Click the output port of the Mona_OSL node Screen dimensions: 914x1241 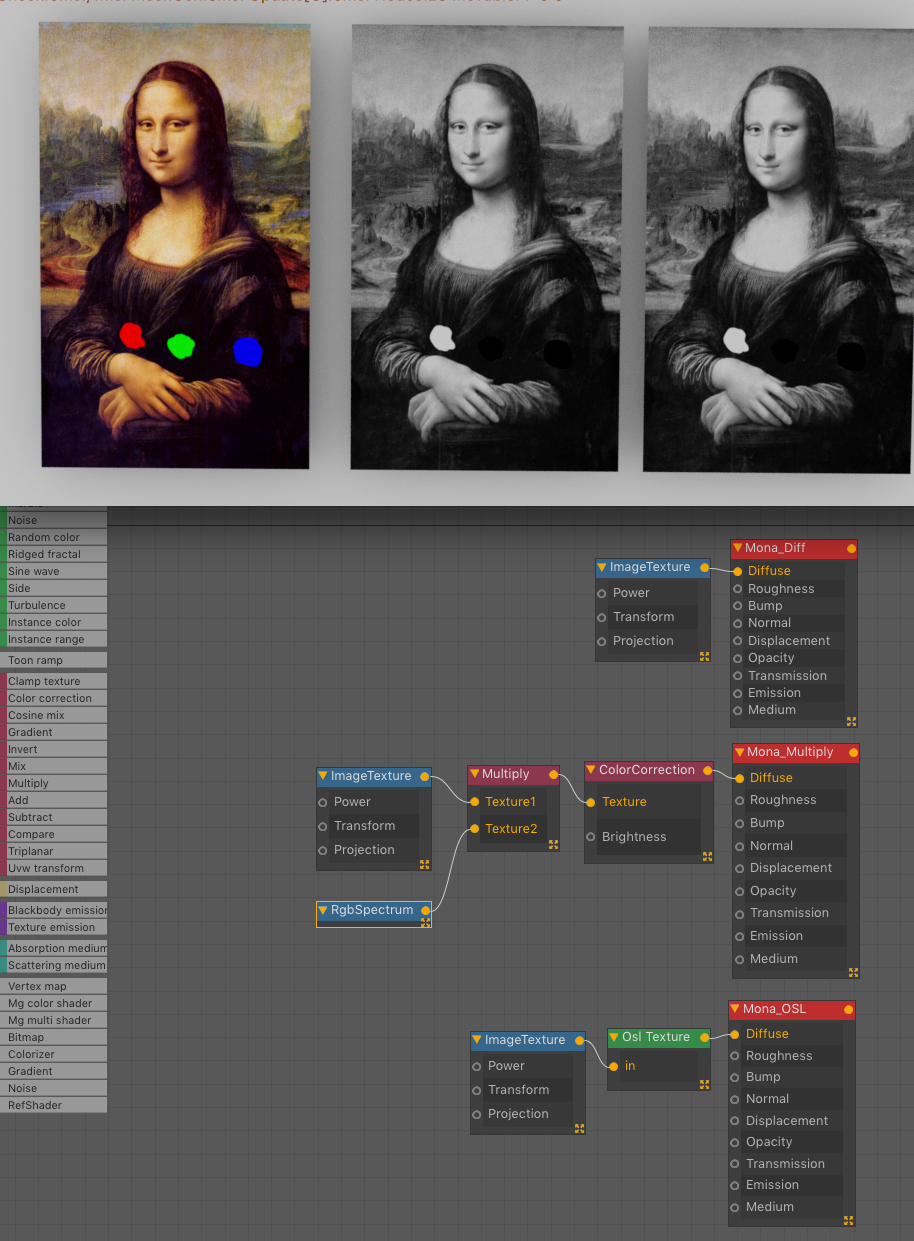click(x=850, y=1009)
